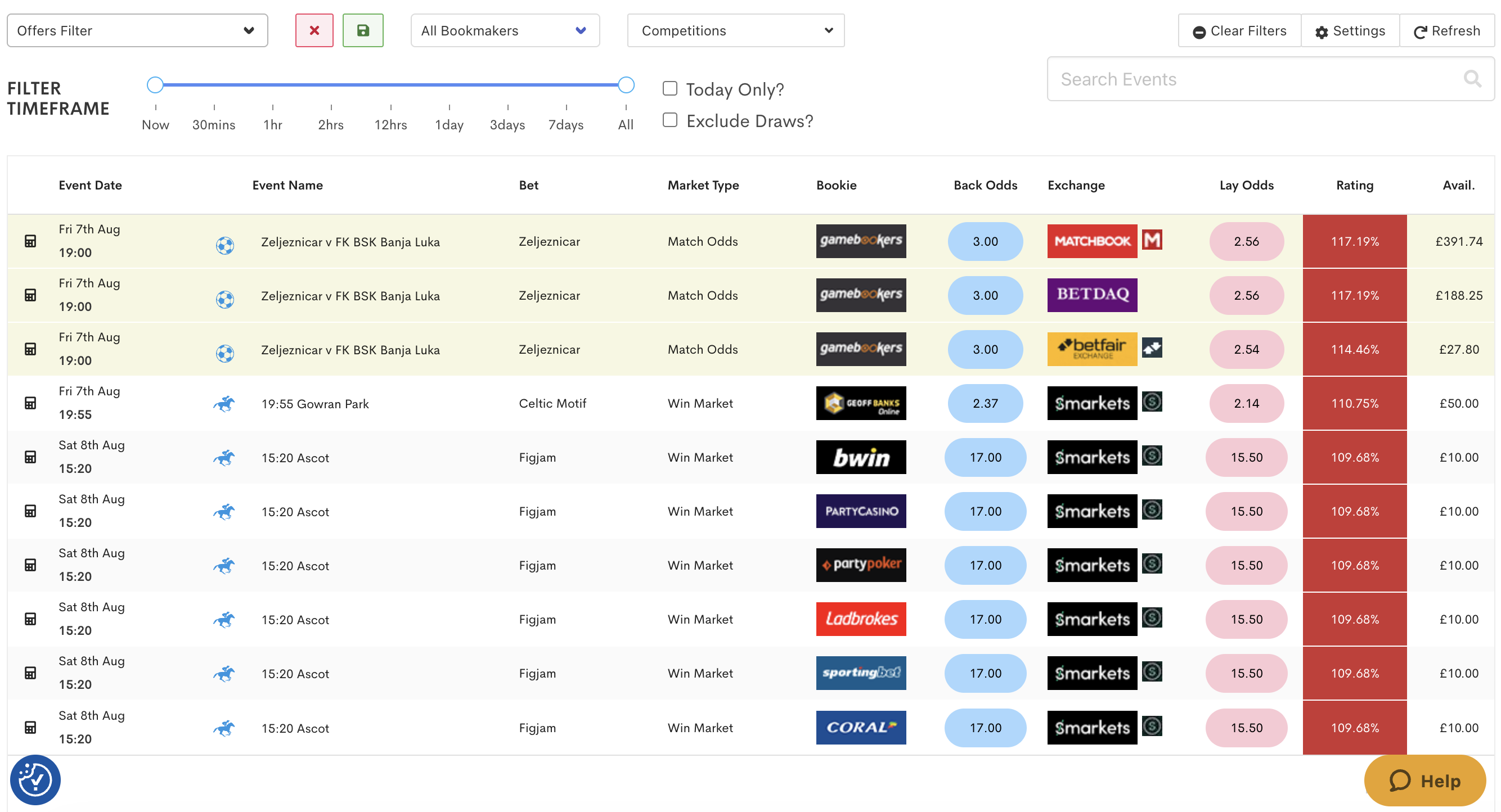
Task: Click the partypoker bookie logo
Action: pyautogui.click(x=861, y=565)
